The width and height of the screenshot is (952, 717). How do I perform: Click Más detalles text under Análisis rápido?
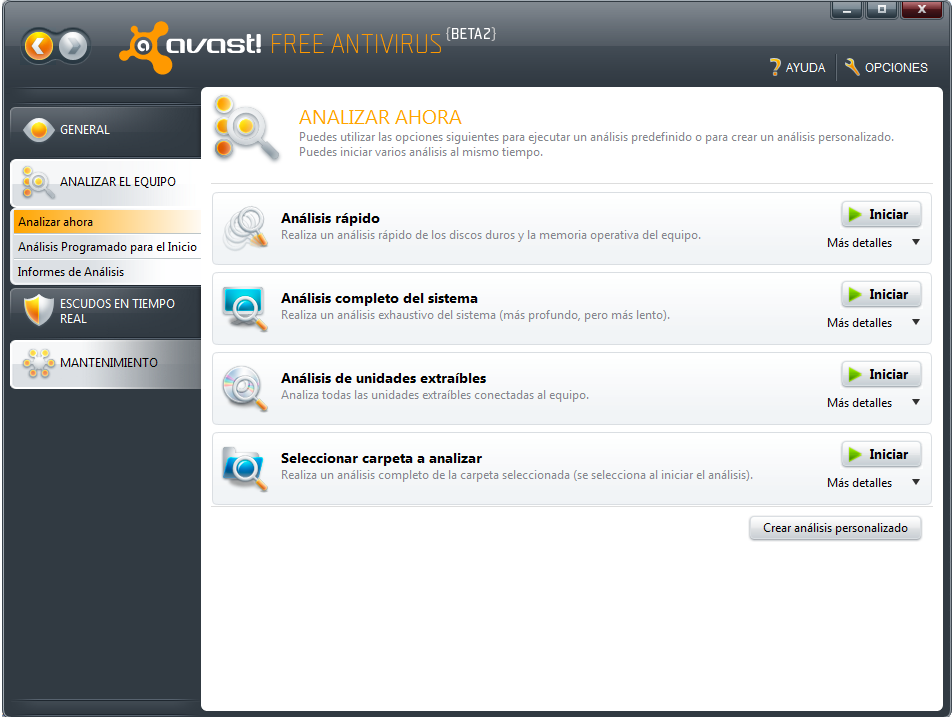tap(859, 243)
